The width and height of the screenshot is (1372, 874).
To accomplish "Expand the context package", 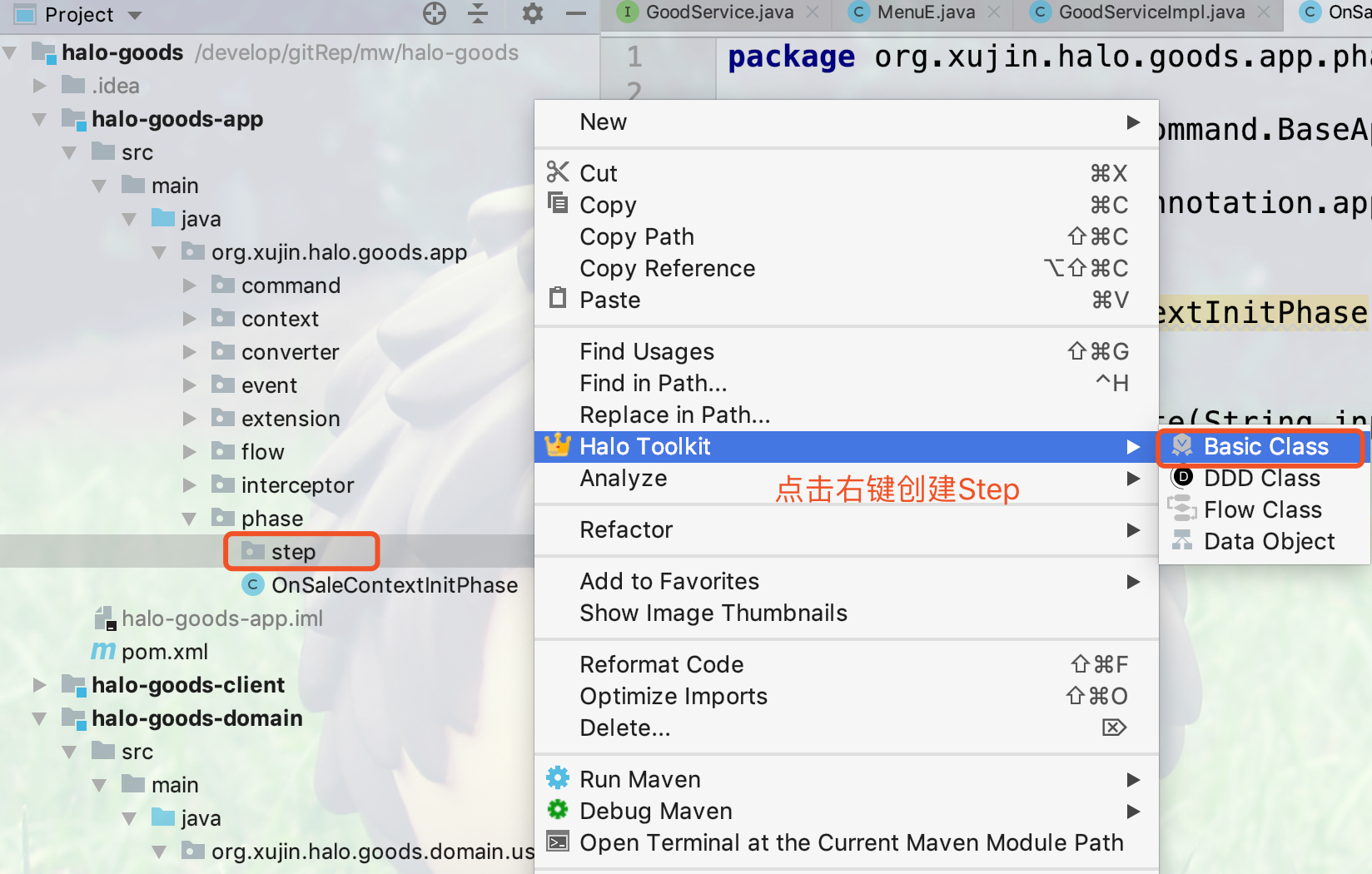I will click(x=190, y=318).
